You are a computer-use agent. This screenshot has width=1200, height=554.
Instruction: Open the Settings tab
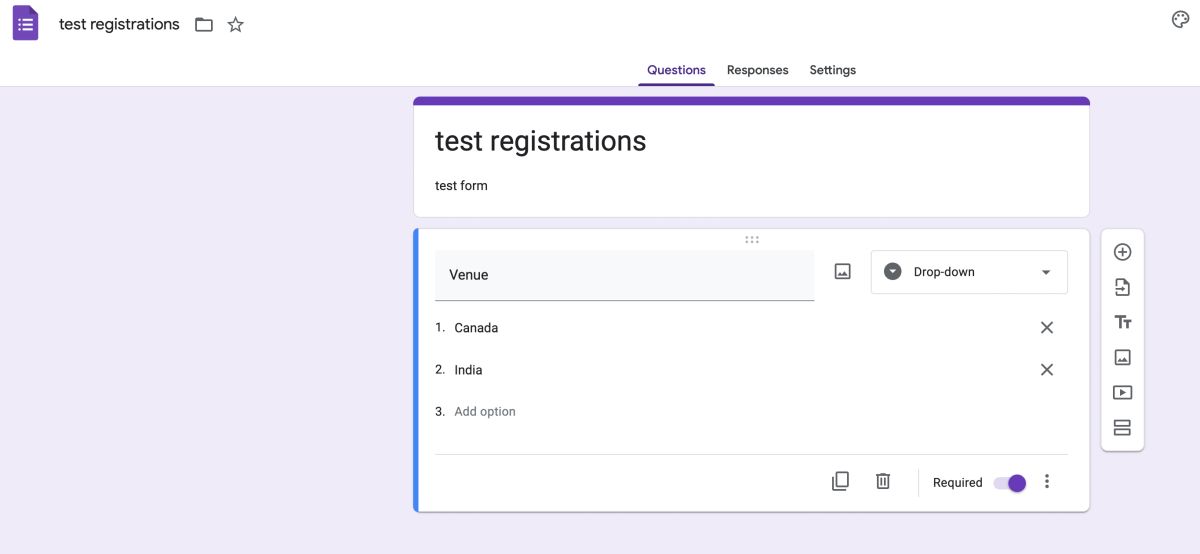[832, 70]
